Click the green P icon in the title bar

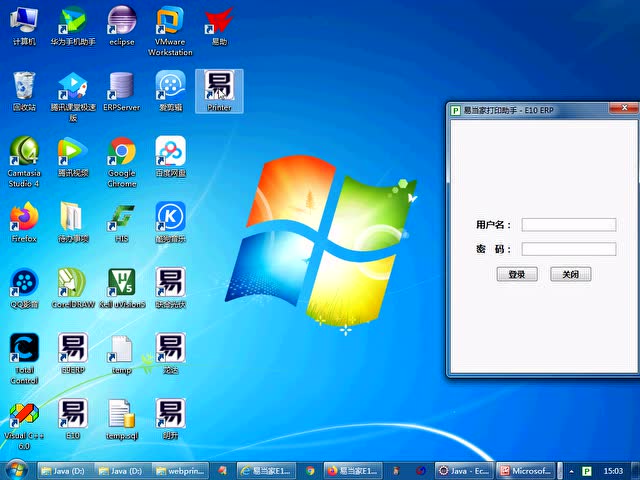455,110
